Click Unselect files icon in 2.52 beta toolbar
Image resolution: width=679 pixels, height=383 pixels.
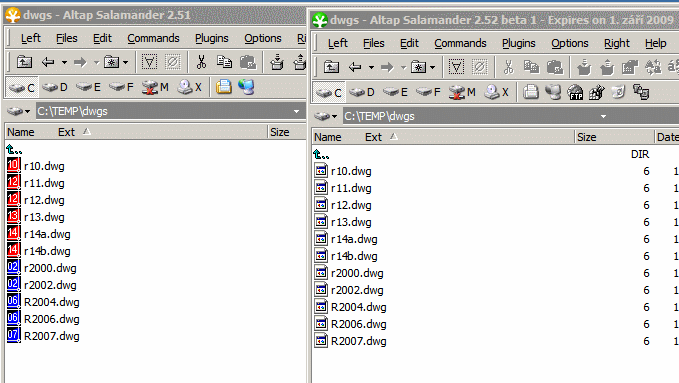[479, 67]
